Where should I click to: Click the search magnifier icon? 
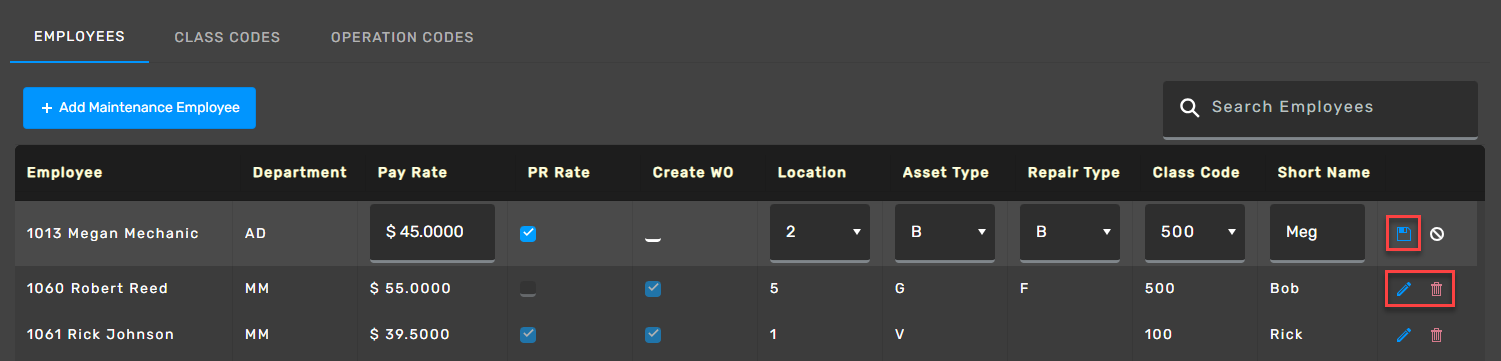click(1189, 108)
